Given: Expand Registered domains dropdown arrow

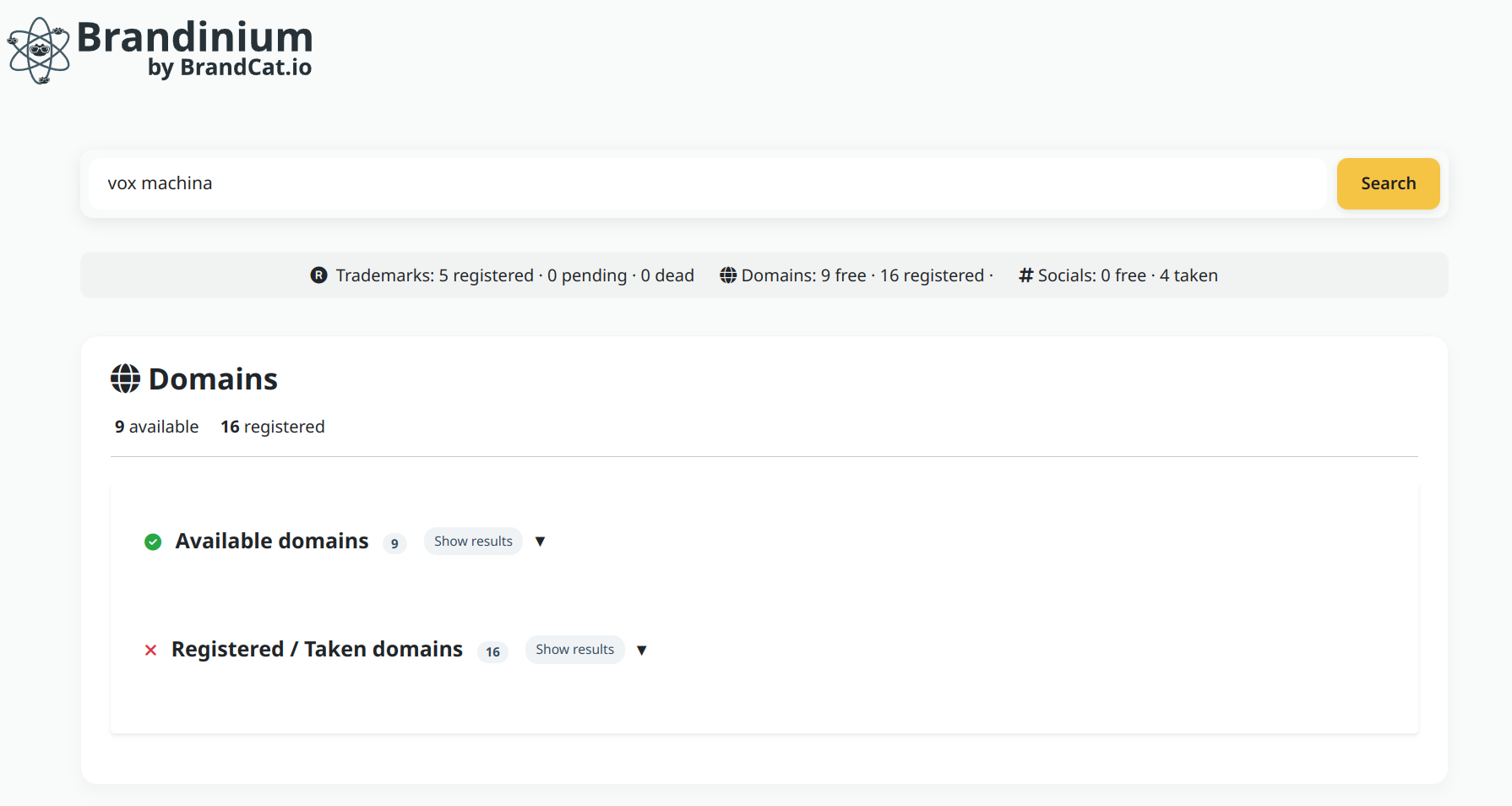Looking at the screenshot, I should point(642,650).
